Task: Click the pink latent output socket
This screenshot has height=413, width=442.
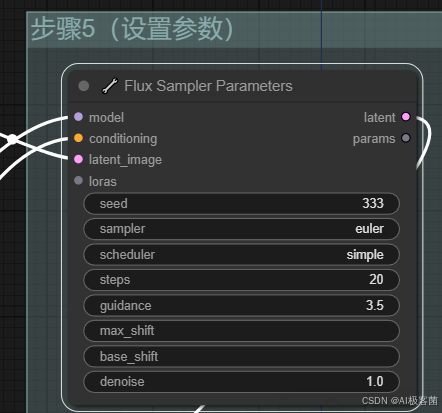Action: point(406,117)
